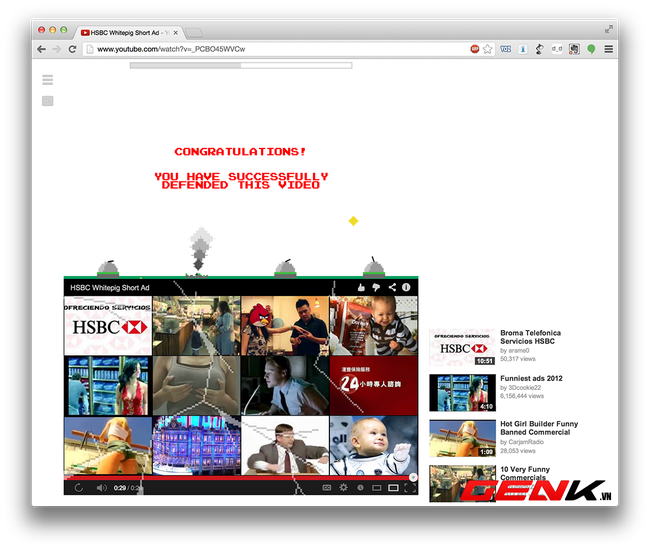The image size is (650, 550).
Task: Click the address bar URL field
Action: 276,49
